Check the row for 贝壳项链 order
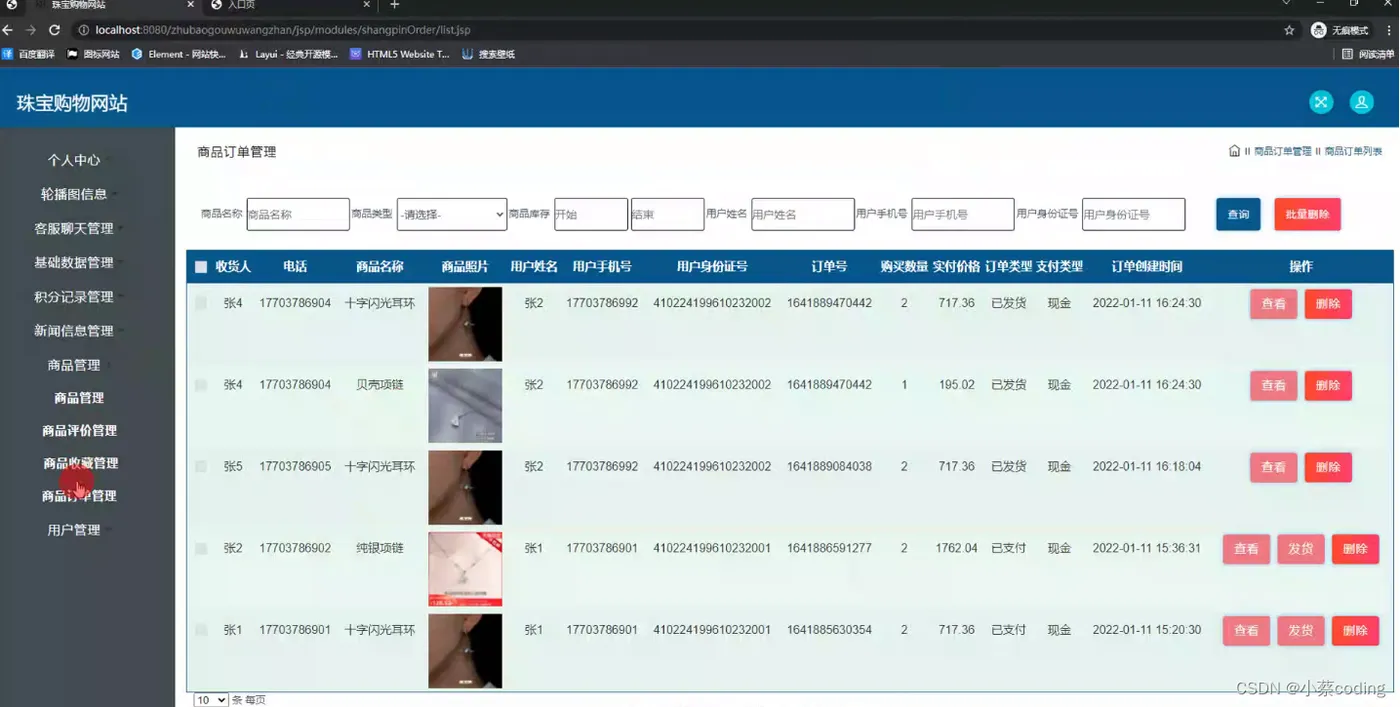Image resolution: width=1400 pixels, height=707 pixels. (201, 385)
